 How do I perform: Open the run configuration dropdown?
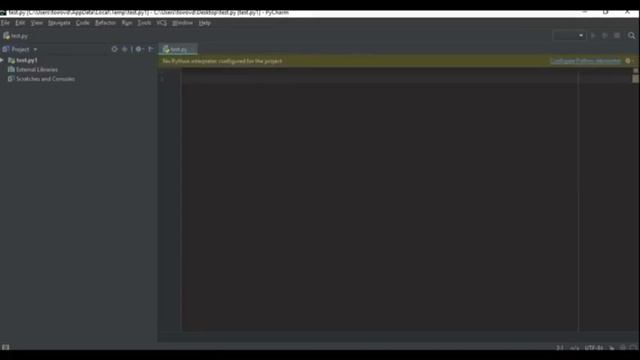click(569, 36)
